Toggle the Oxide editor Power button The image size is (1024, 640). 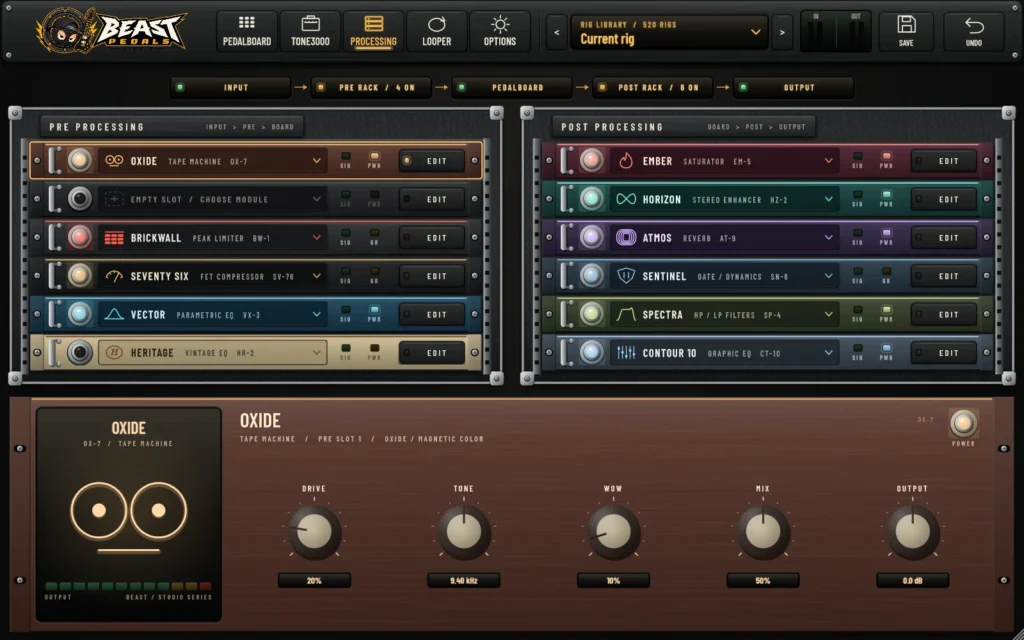[963, 424]
